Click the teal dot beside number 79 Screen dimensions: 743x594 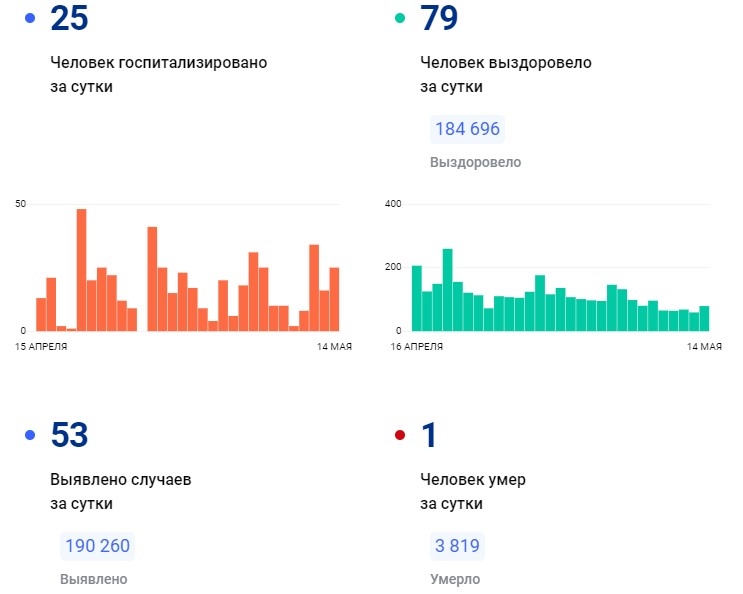[x=400, y=18]
